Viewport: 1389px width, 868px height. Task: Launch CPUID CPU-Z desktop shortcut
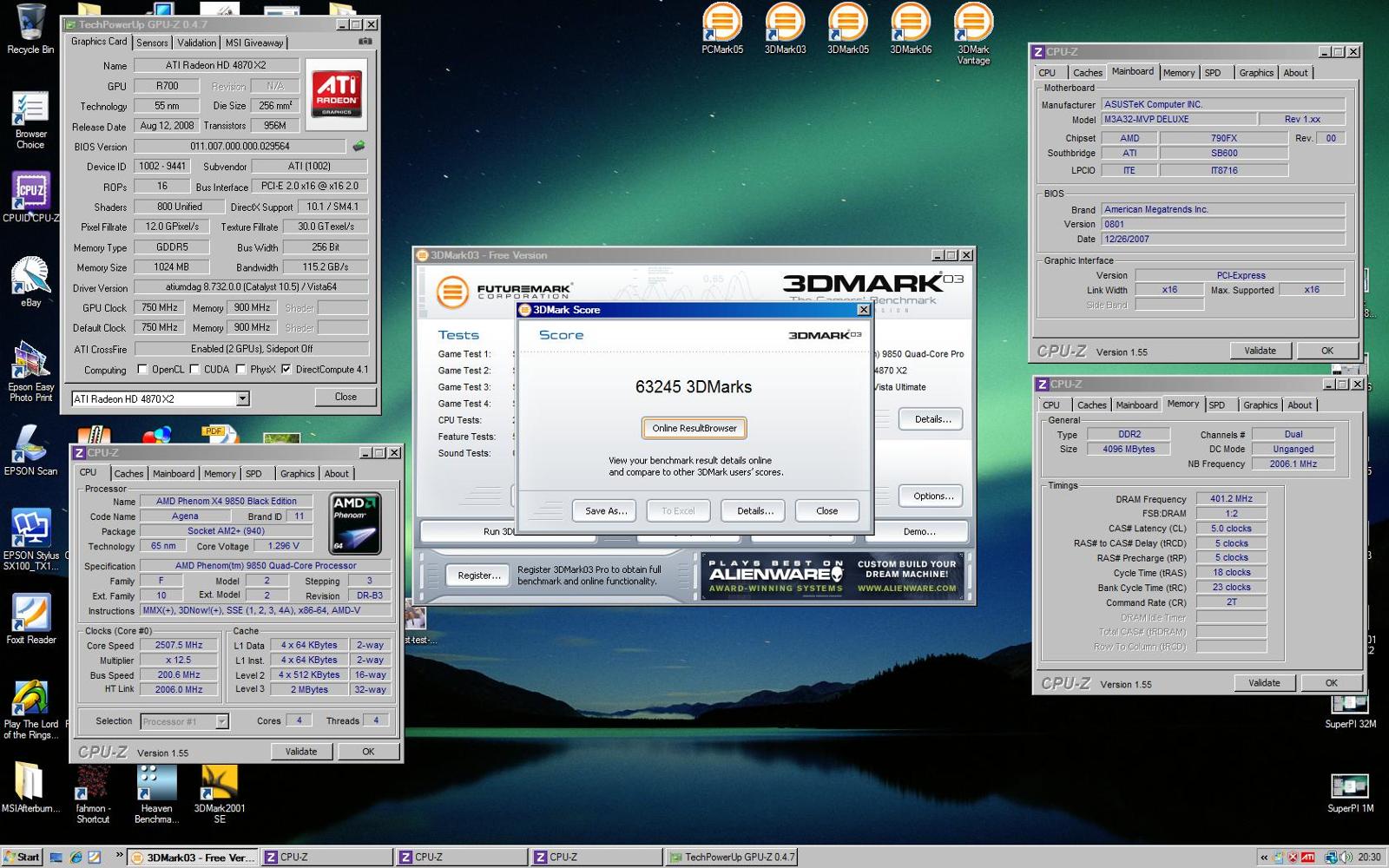[x=30, y=197]
